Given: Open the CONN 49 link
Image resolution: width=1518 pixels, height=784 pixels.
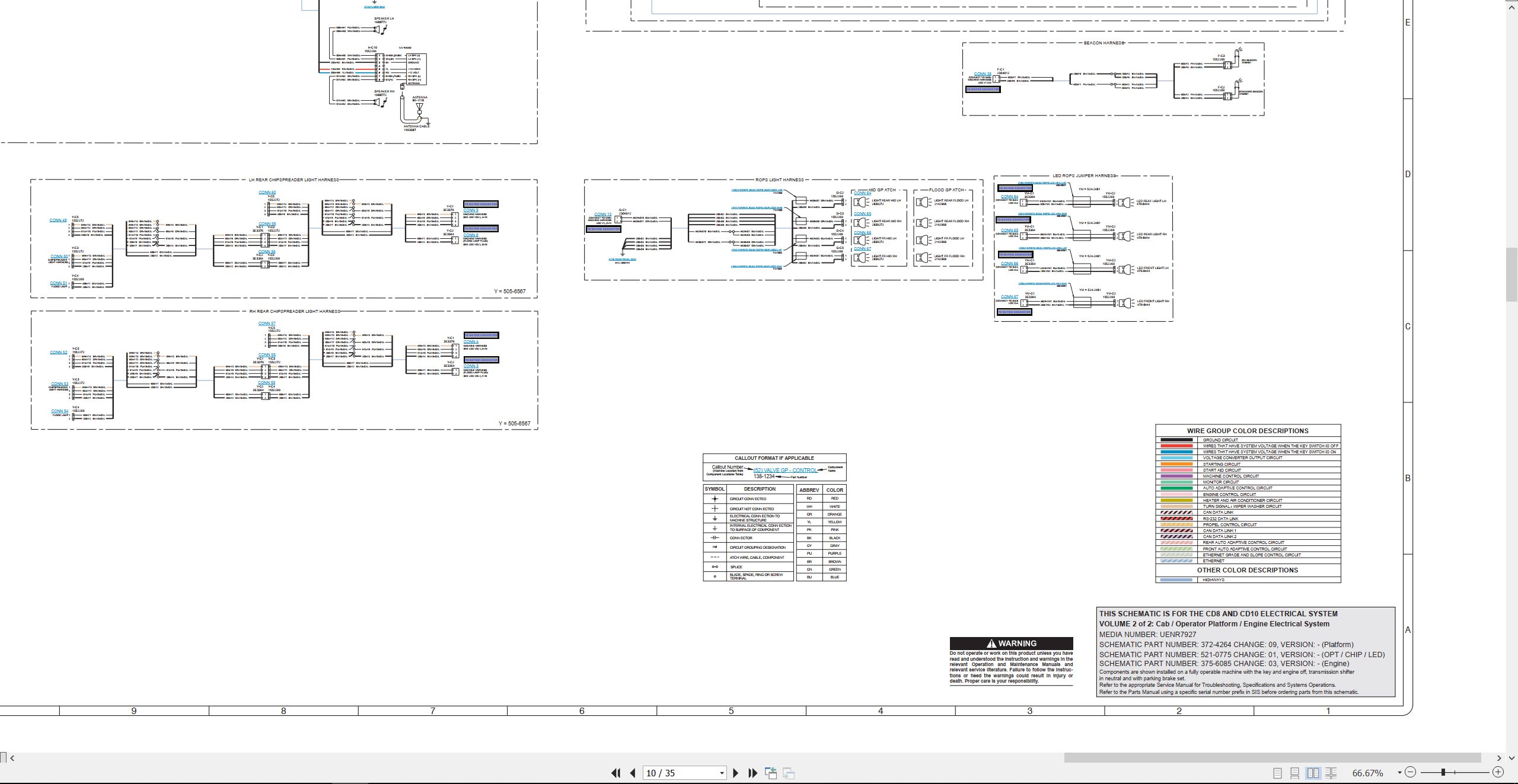Looking at the screenshot, I should 58,220.
